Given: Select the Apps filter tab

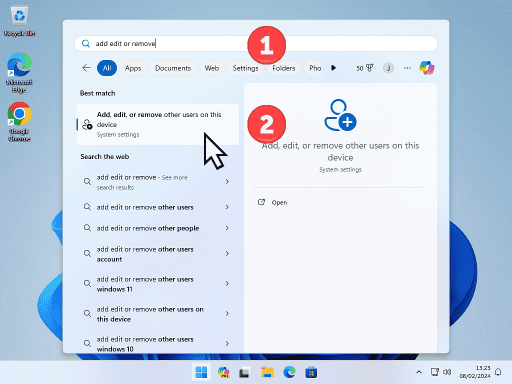Looking at the screenshot, I should tap(133, 68).
